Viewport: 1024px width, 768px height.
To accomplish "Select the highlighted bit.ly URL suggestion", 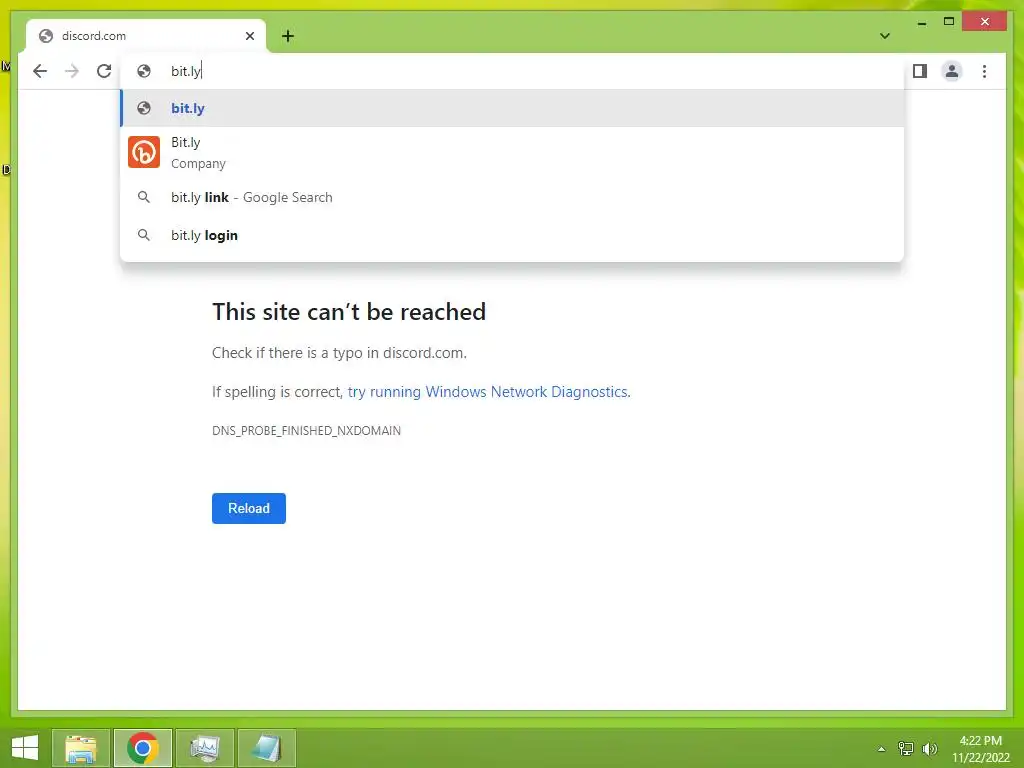I will [x=512, y=108].
